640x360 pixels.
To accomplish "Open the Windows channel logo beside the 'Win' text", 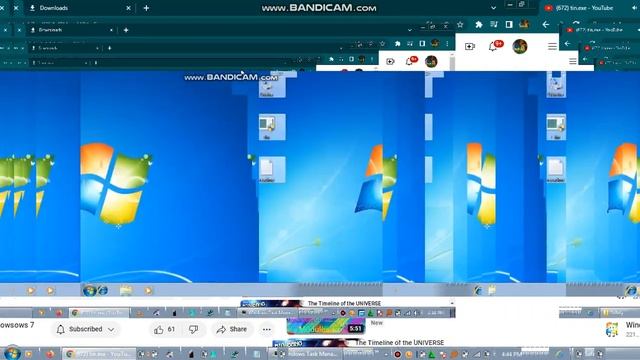I will 612,329.
